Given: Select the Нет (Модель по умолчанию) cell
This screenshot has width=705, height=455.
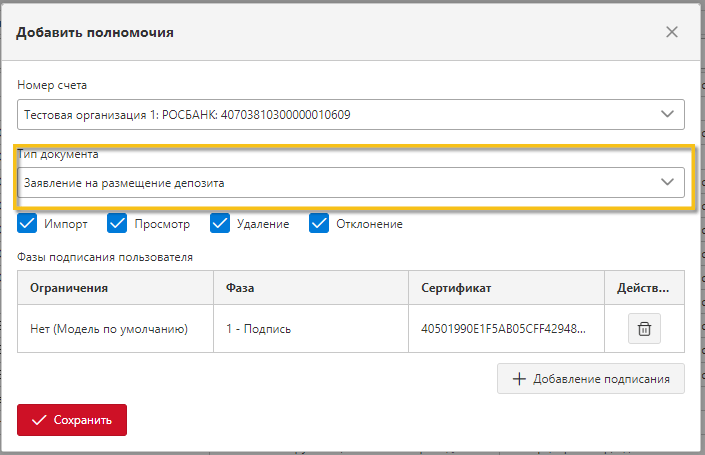Looking at the screenshot, I should [116, 329].
